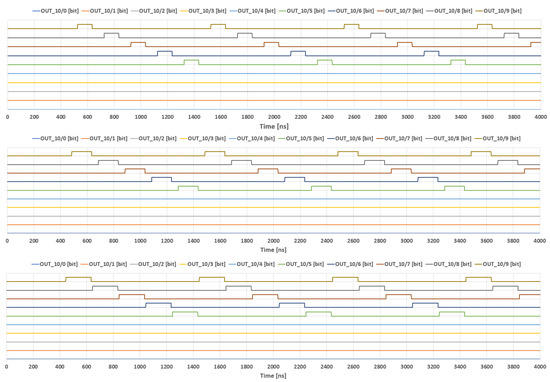Select the Time [ns] axis title of middle chart
Viewport: 550px width, 382px height.
click(x=273, y=250)
